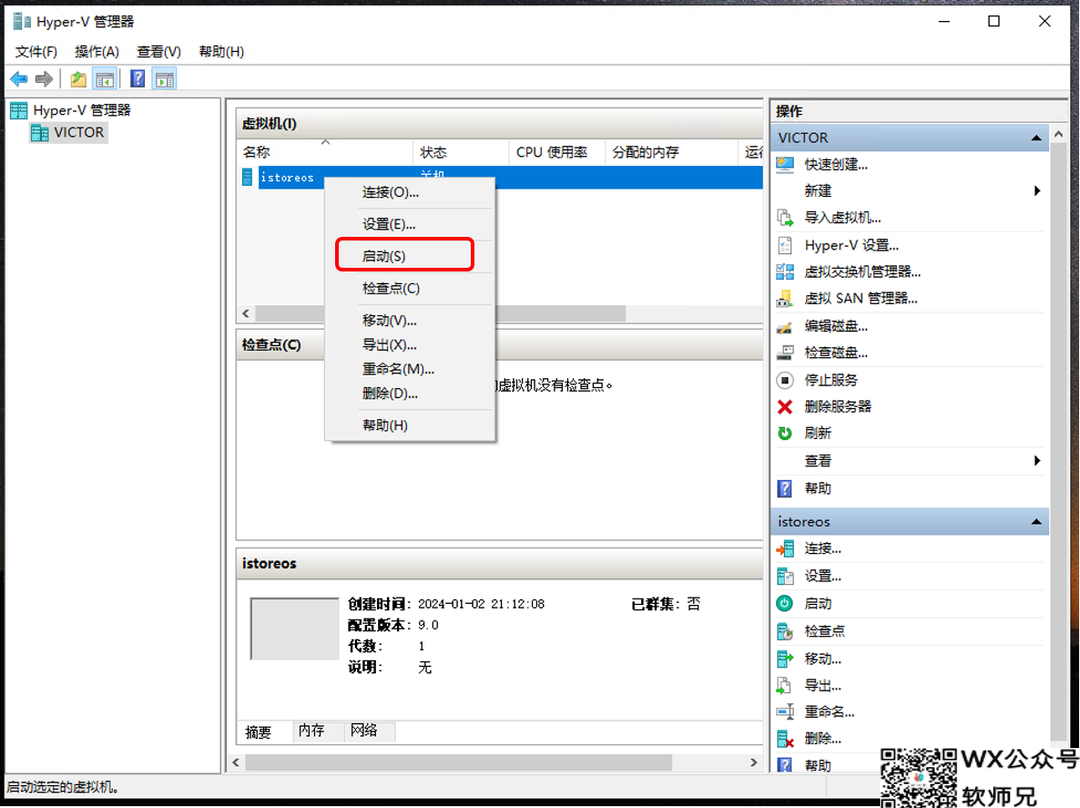
Task: Click the Rename (重命名) icon in actions pane
Action: point(785,712)
